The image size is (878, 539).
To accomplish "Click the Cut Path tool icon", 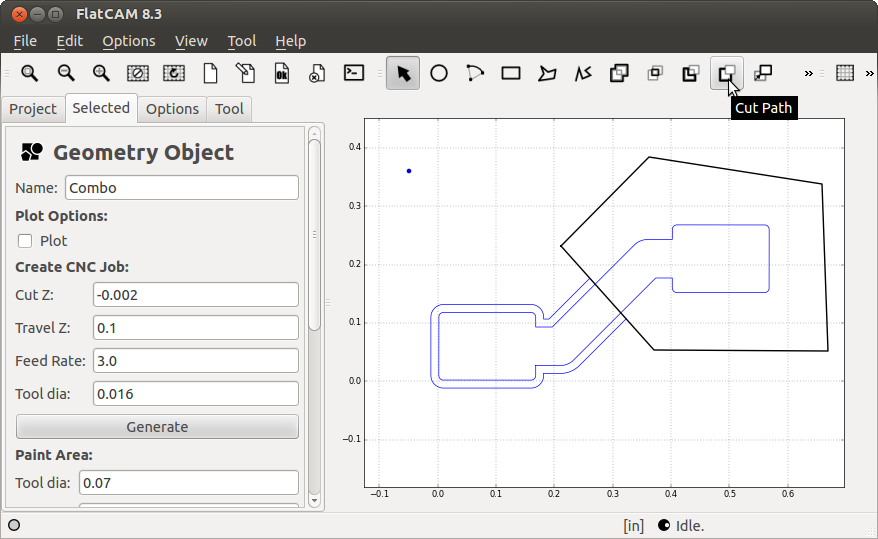I will point(727,73).
